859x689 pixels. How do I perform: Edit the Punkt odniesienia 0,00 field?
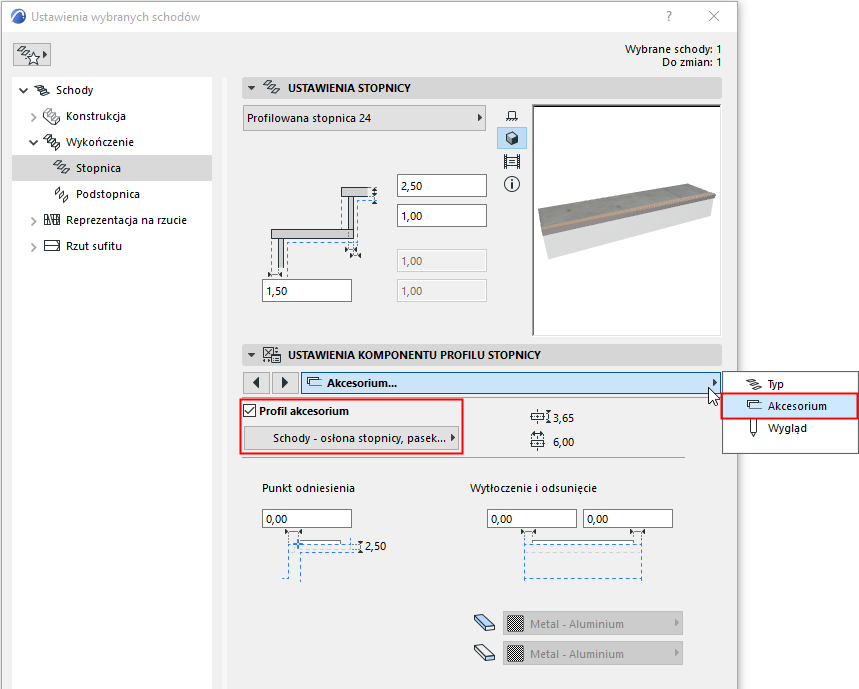point(307,519)
